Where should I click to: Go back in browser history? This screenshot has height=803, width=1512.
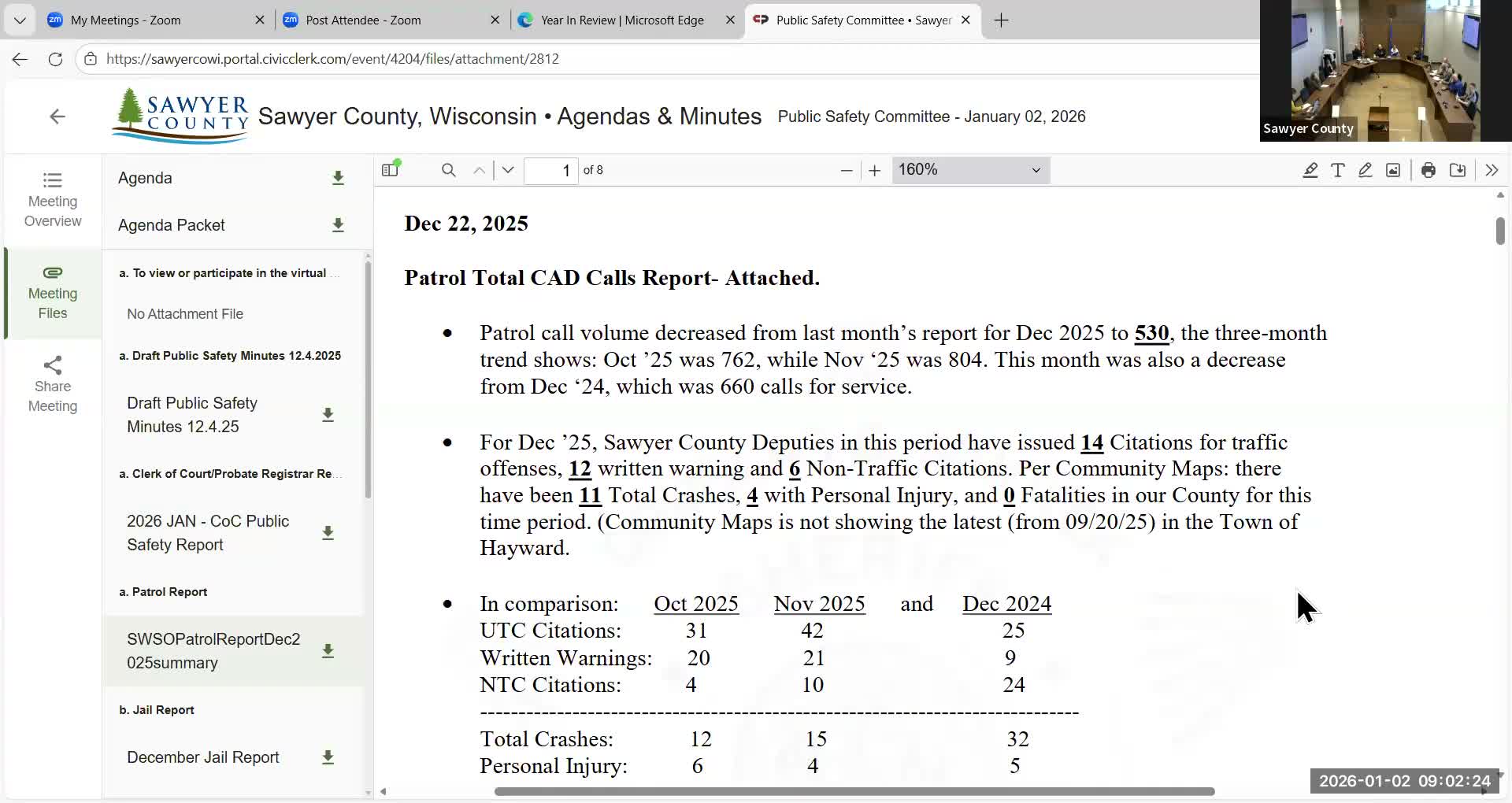(x=20, y=59)
